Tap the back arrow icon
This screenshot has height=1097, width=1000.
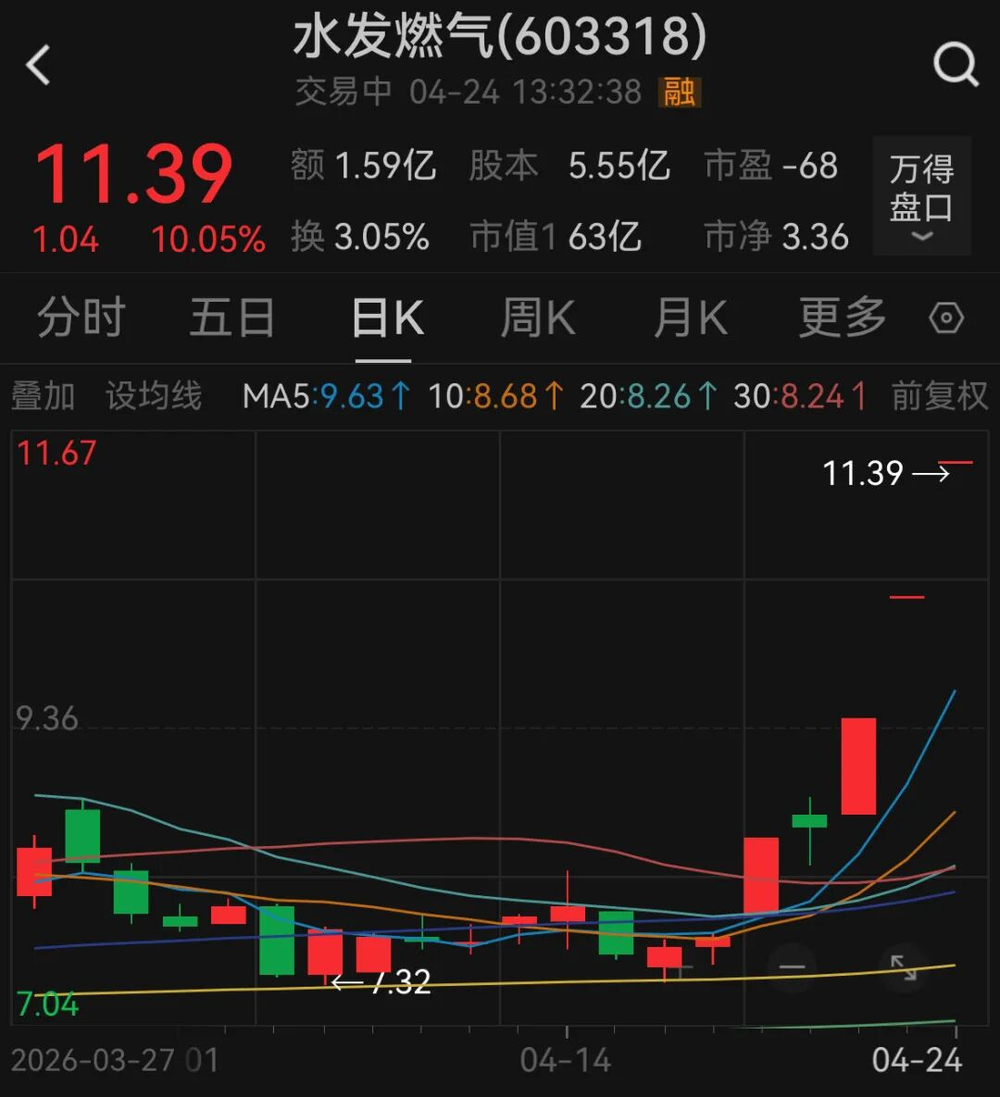click(x=38, y=66)
